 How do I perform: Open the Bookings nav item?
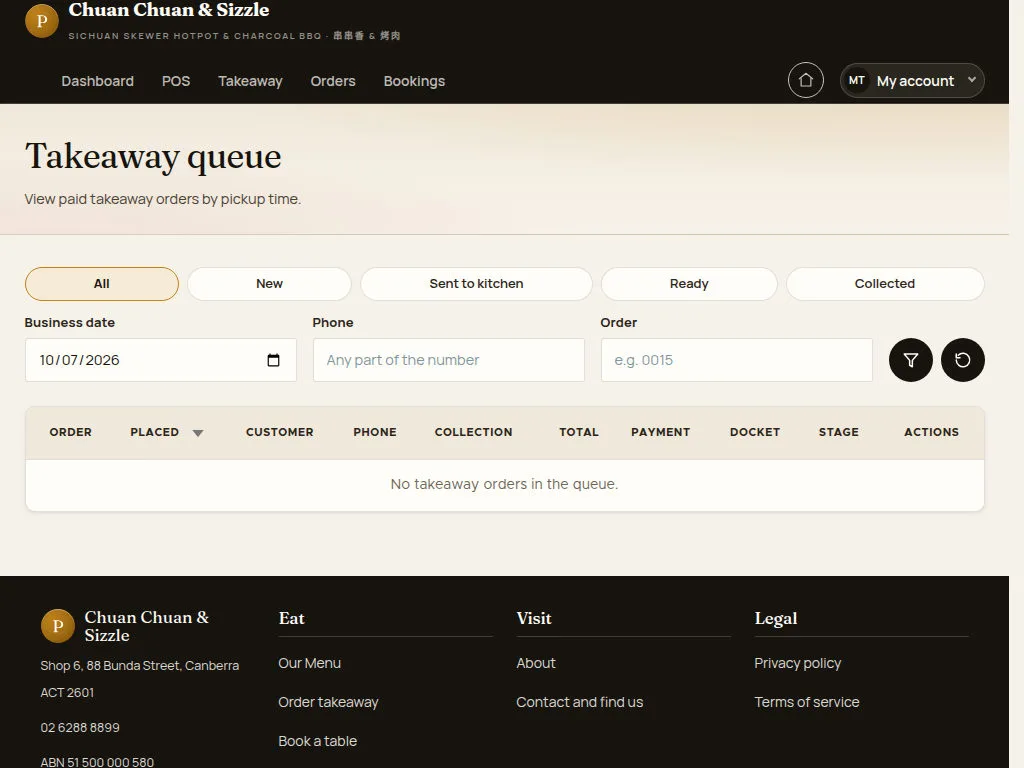(414, 81)
